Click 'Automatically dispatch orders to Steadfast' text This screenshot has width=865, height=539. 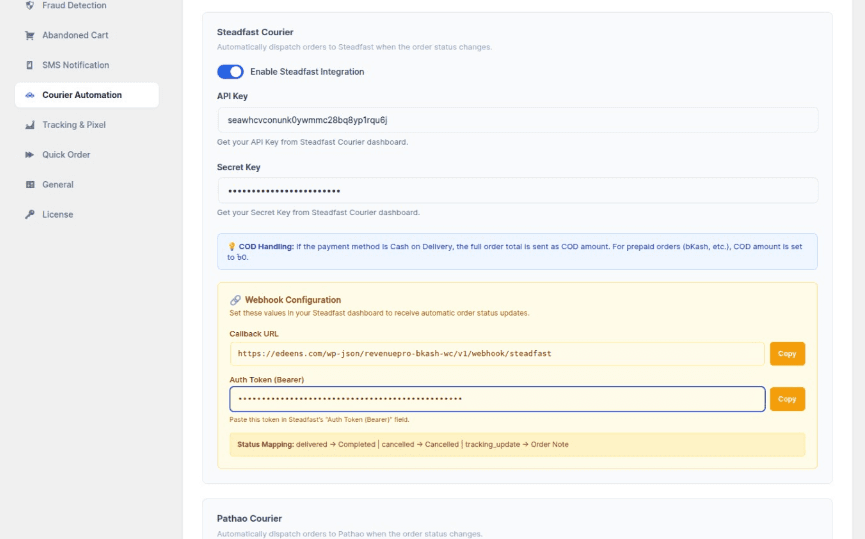click(x=354, y=47)
